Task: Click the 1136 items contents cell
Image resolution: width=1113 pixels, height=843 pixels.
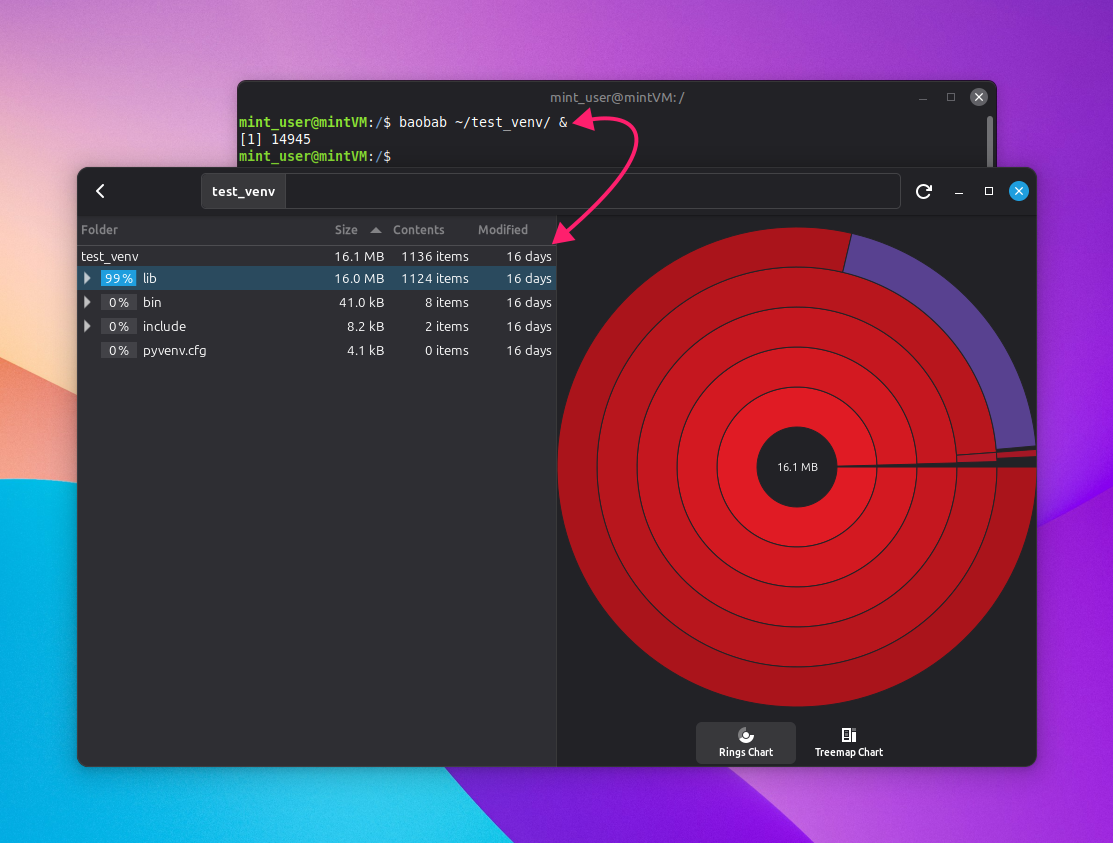Action: pyautogui.click(x=434, y=256)
